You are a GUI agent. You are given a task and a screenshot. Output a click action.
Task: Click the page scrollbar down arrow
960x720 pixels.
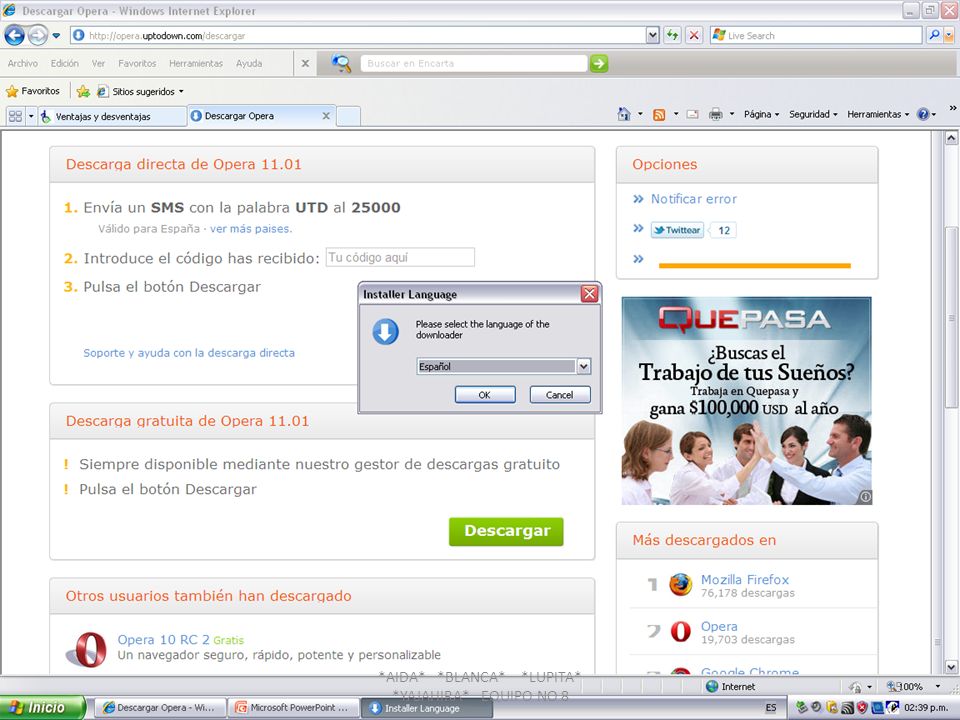tap(951, 667)
